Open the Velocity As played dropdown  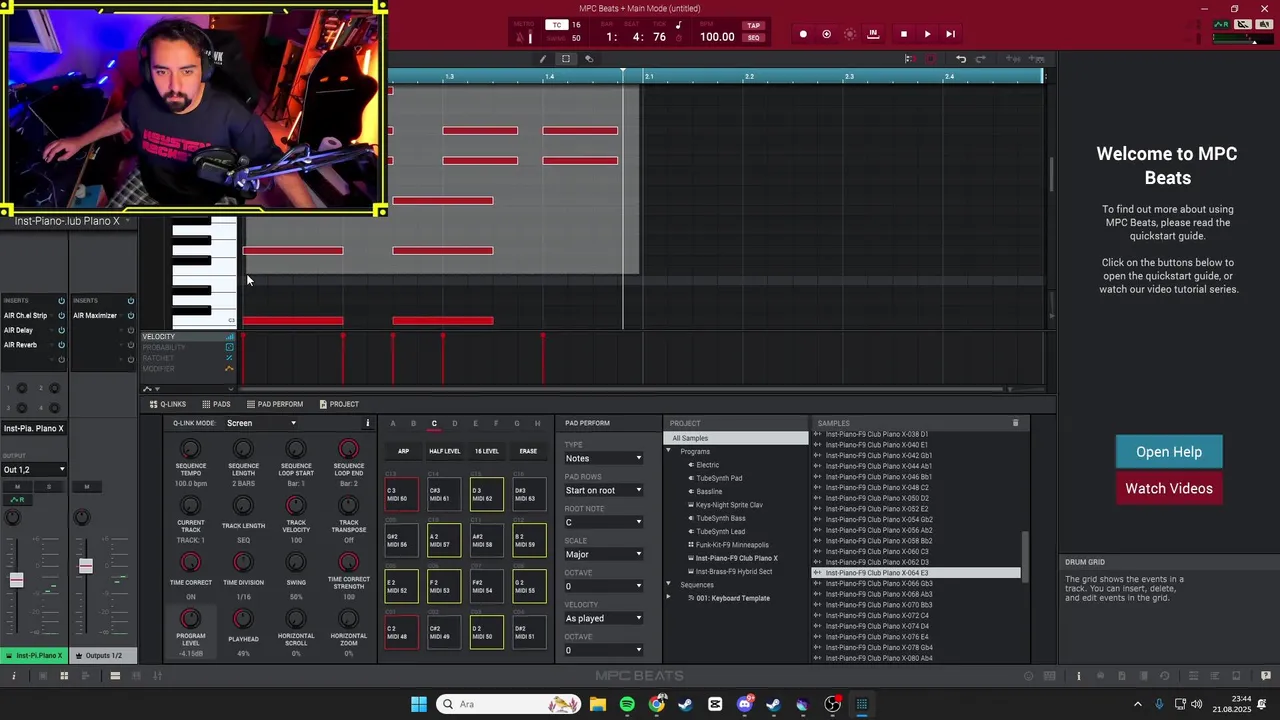pyautogui.click(x=604, y=618)
